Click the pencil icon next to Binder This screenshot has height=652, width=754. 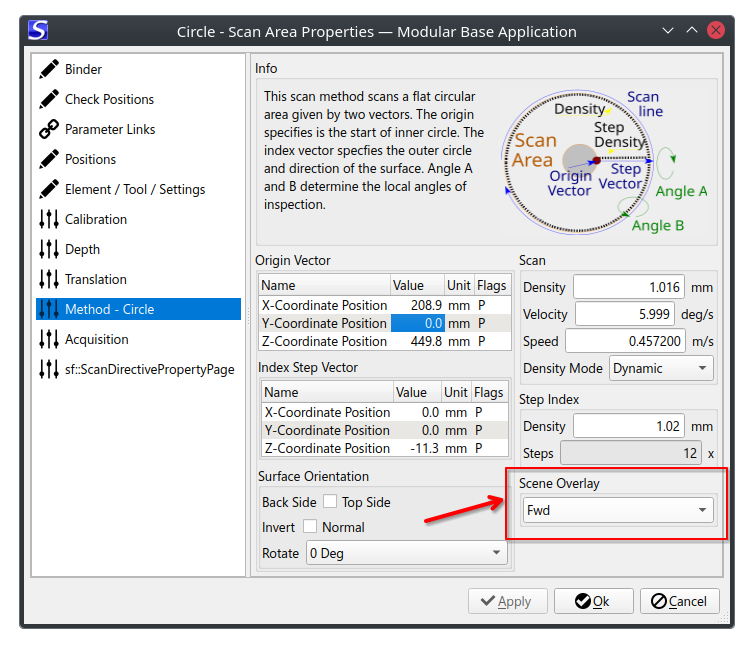coord(49,69)
